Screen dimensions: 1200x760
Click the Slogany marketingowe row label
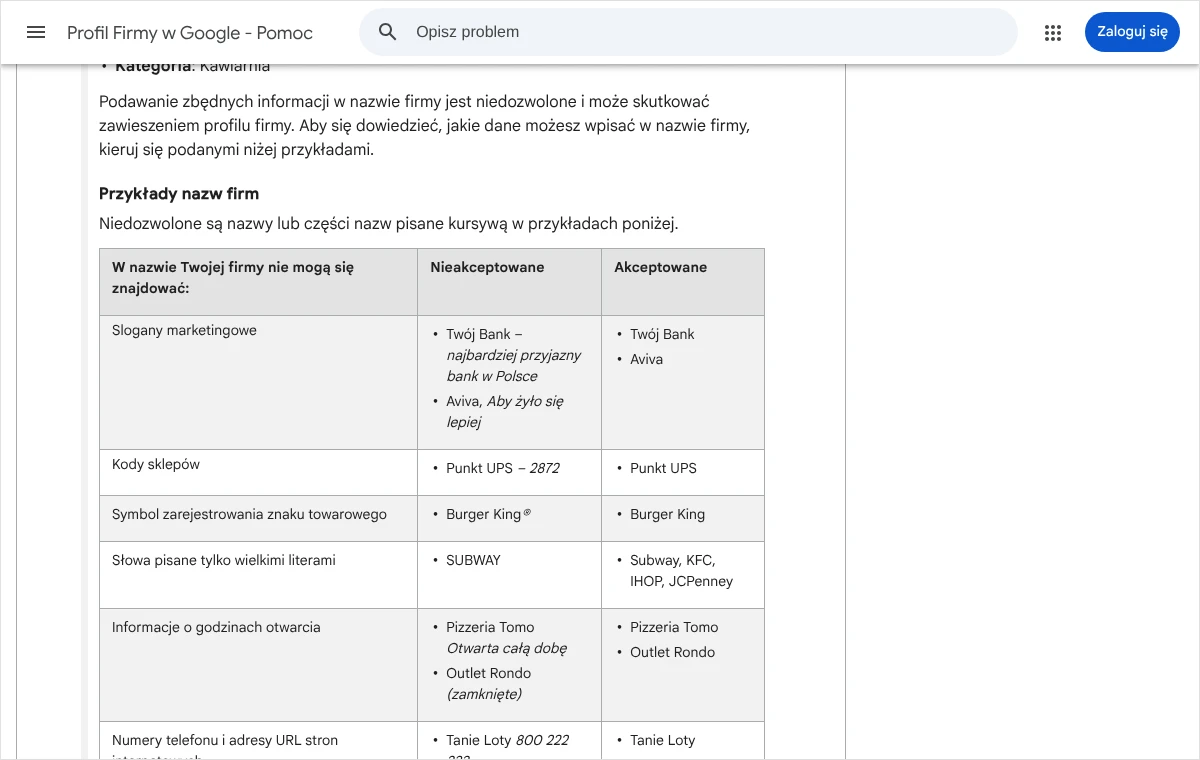(x=184, y=330)
